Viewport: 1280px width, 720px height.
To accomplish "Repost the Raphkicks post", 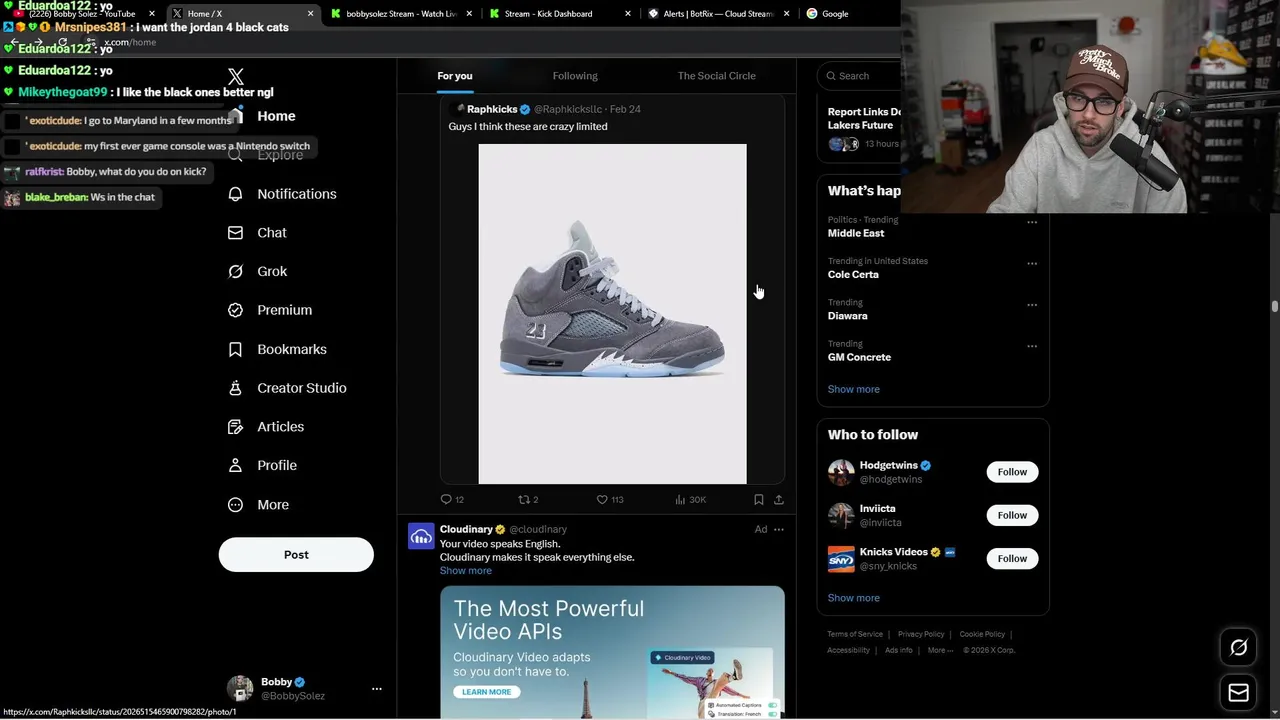I will [523, 499].
